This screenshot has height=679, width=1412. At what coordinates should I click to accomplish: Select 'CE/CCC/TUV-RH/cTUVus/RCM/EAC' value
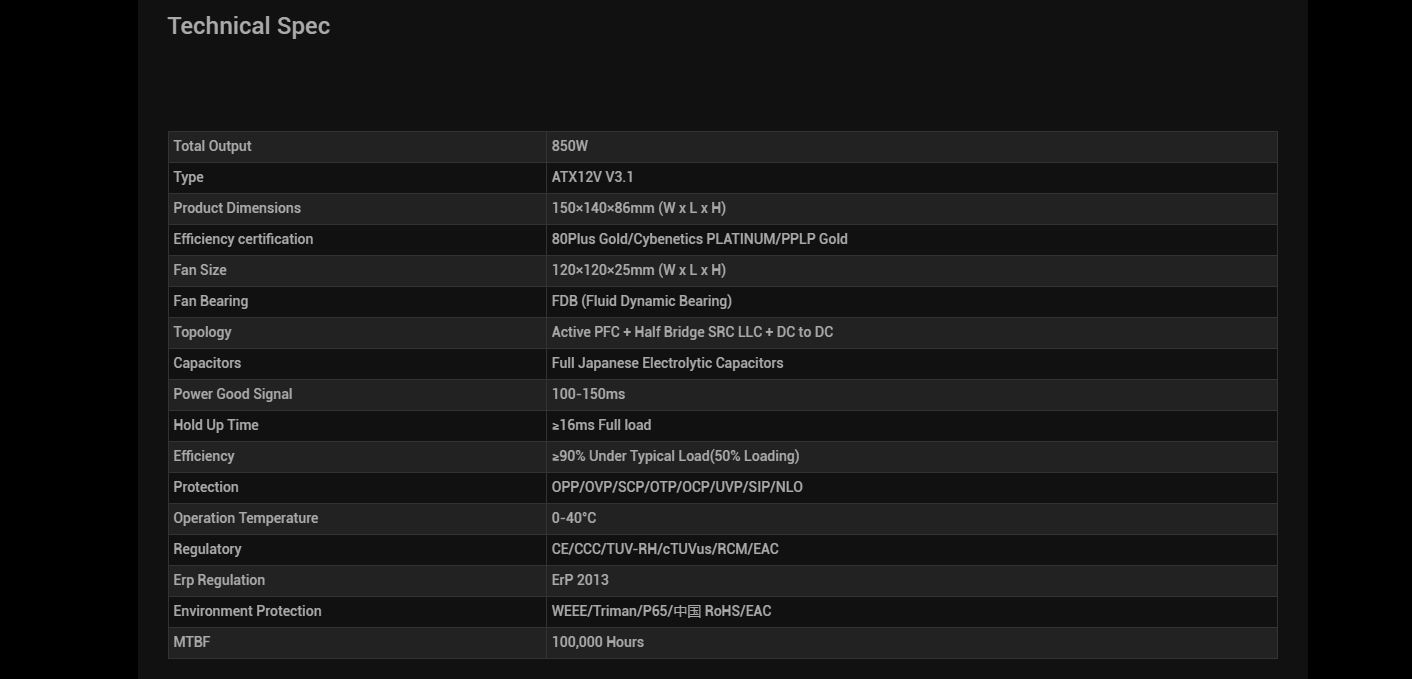tap(665, 549)
